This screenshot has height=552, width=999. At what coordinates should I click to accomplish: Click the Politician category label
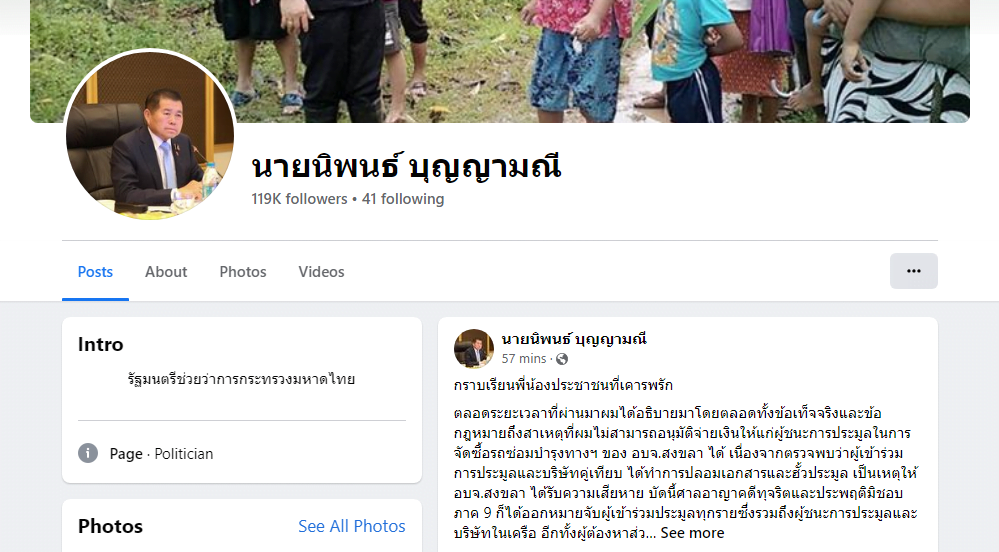click(183, 454)
